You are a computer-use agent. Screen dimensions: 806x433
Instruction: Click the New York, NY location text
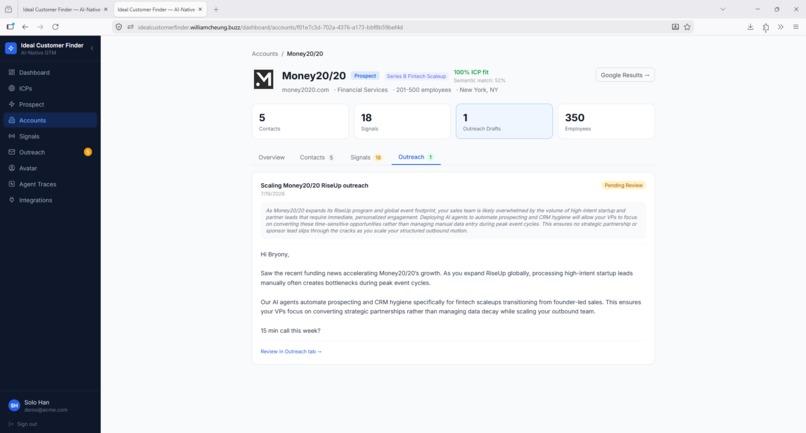click(479, 90)
